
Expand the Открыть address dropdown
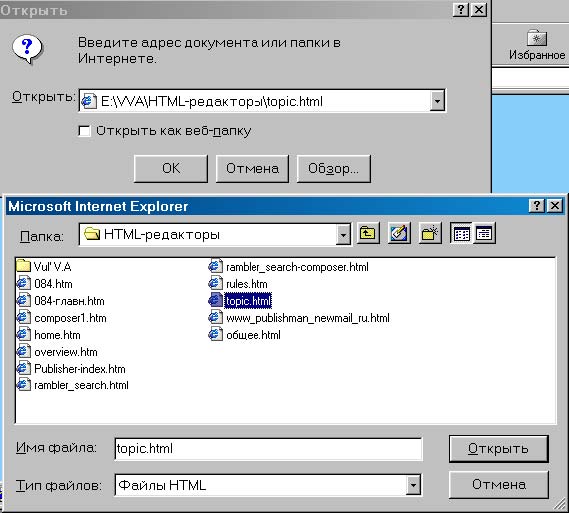tap(437, 101)
